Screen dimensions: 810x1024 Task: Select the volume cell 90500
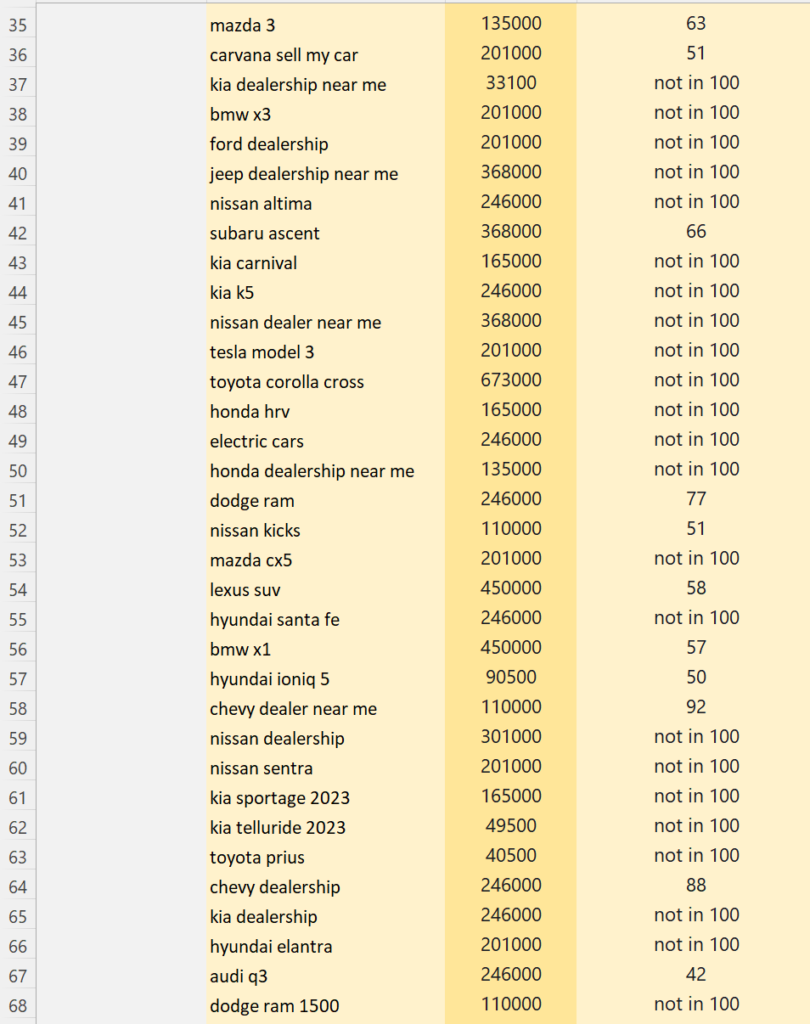511,677
